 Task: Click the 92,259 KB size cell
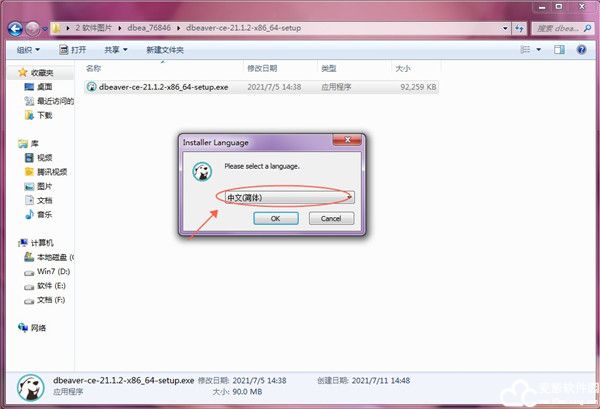click(418, 87)
